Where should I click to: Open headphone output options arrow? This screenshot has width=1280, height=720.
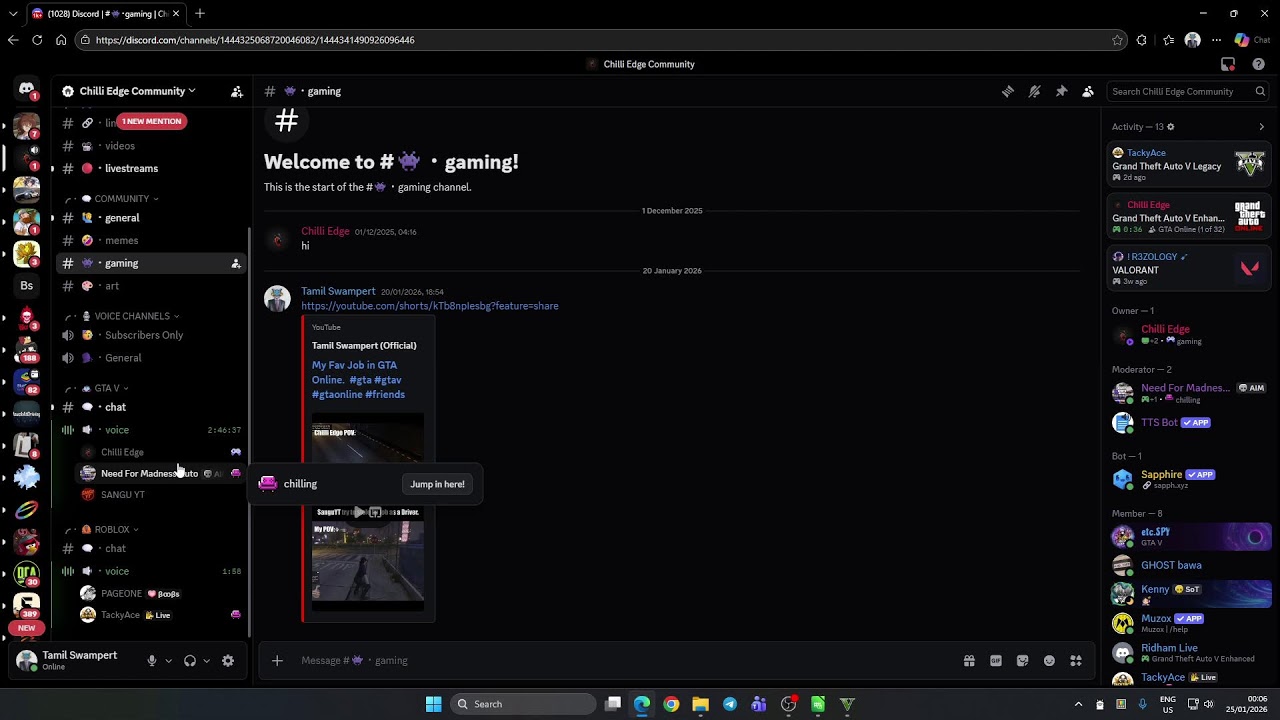click(x=206, y=660)
